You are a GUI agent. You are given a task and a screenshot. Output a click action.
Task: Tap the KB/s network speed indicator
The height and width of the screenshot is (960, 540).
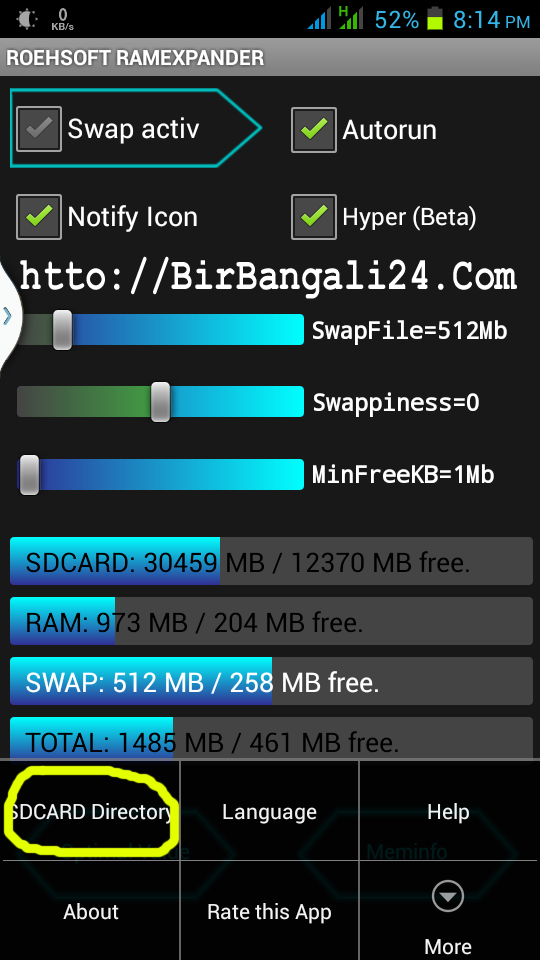click(x=63, y=20)
